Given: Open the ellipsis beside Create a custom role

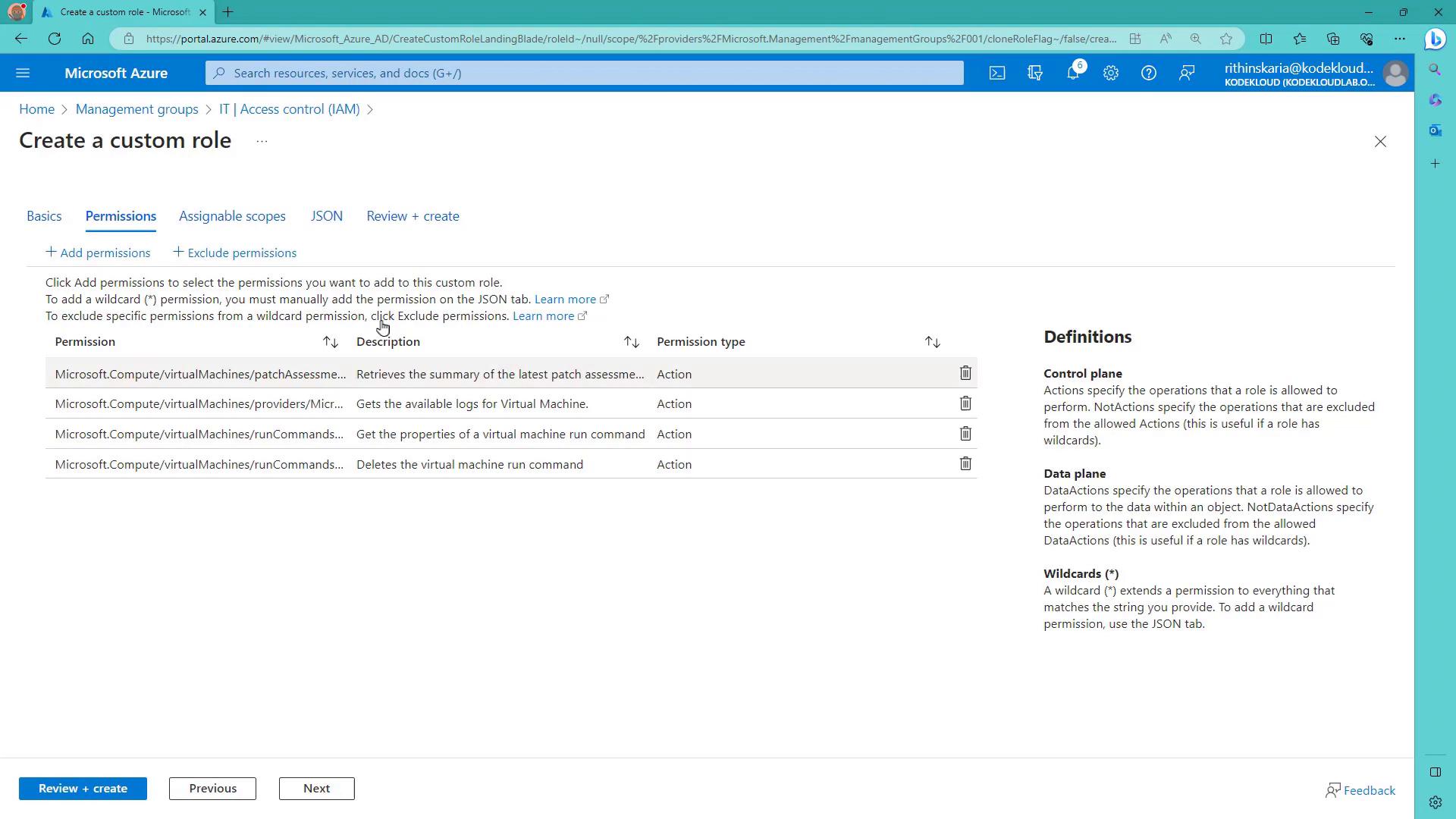Looking at the screenshot, I should pos(262,141).
